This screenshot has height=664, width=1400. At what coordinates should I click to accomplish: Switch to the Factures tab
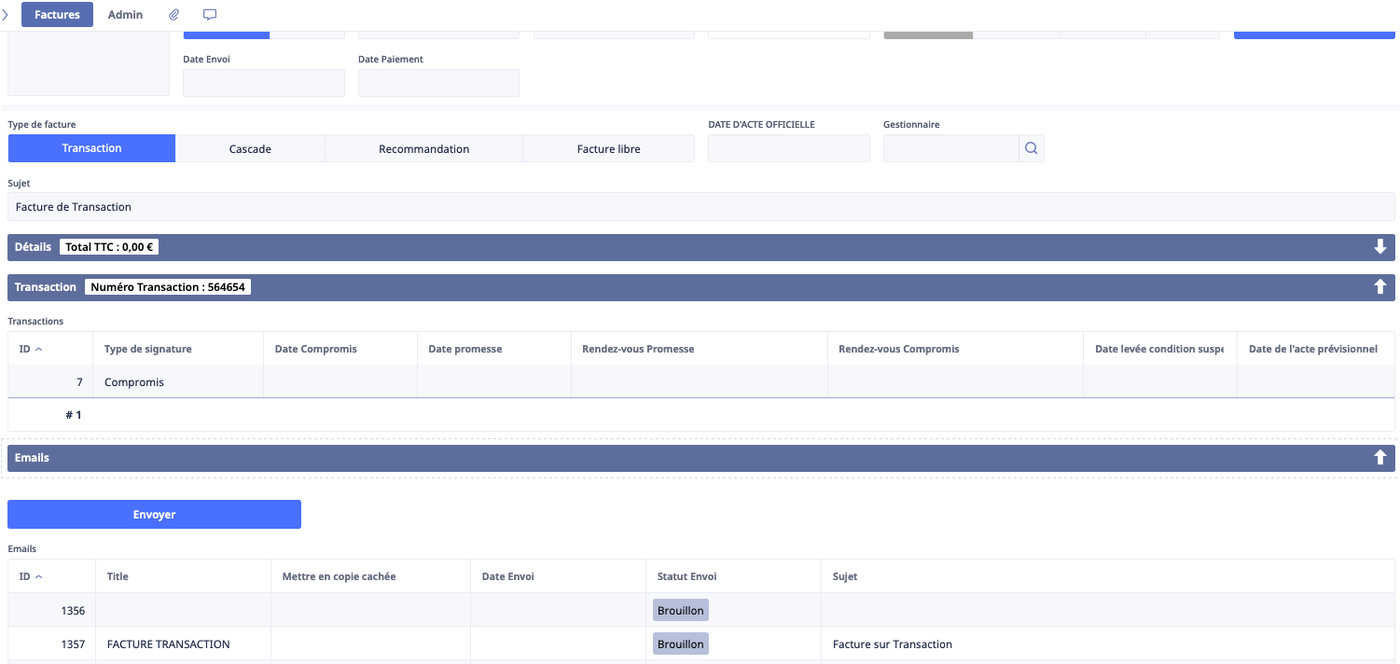click(x=57, y=15)
